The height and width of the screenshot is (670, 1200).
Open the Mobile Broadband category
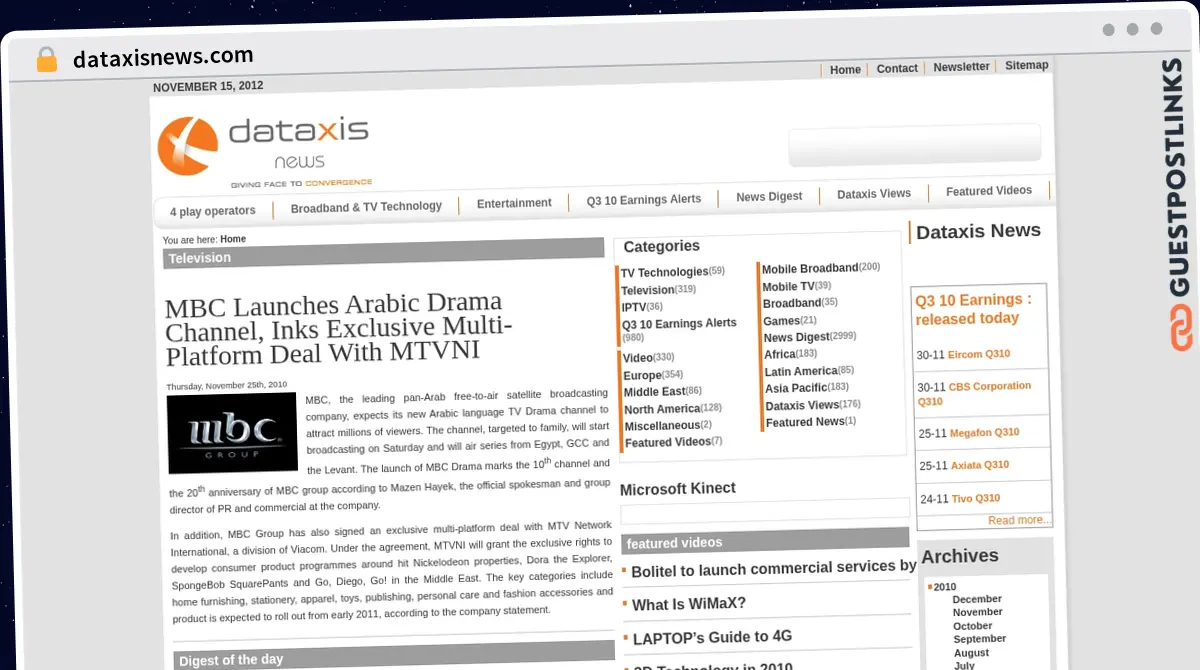coord(810,268)
